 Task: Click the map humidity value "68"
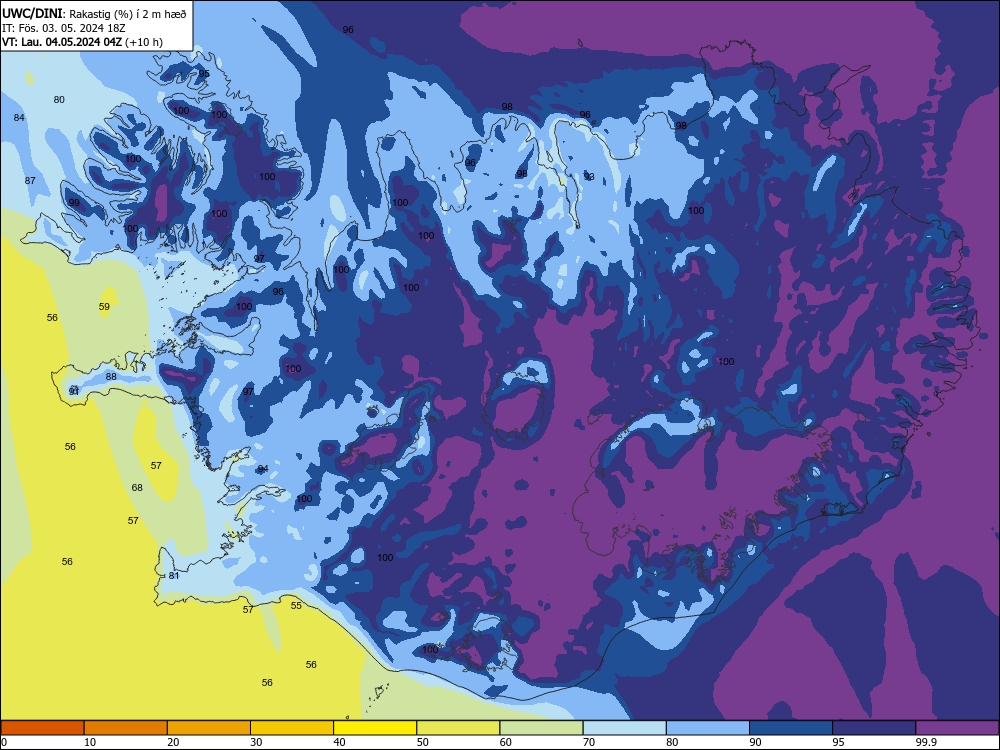(137, 488)
